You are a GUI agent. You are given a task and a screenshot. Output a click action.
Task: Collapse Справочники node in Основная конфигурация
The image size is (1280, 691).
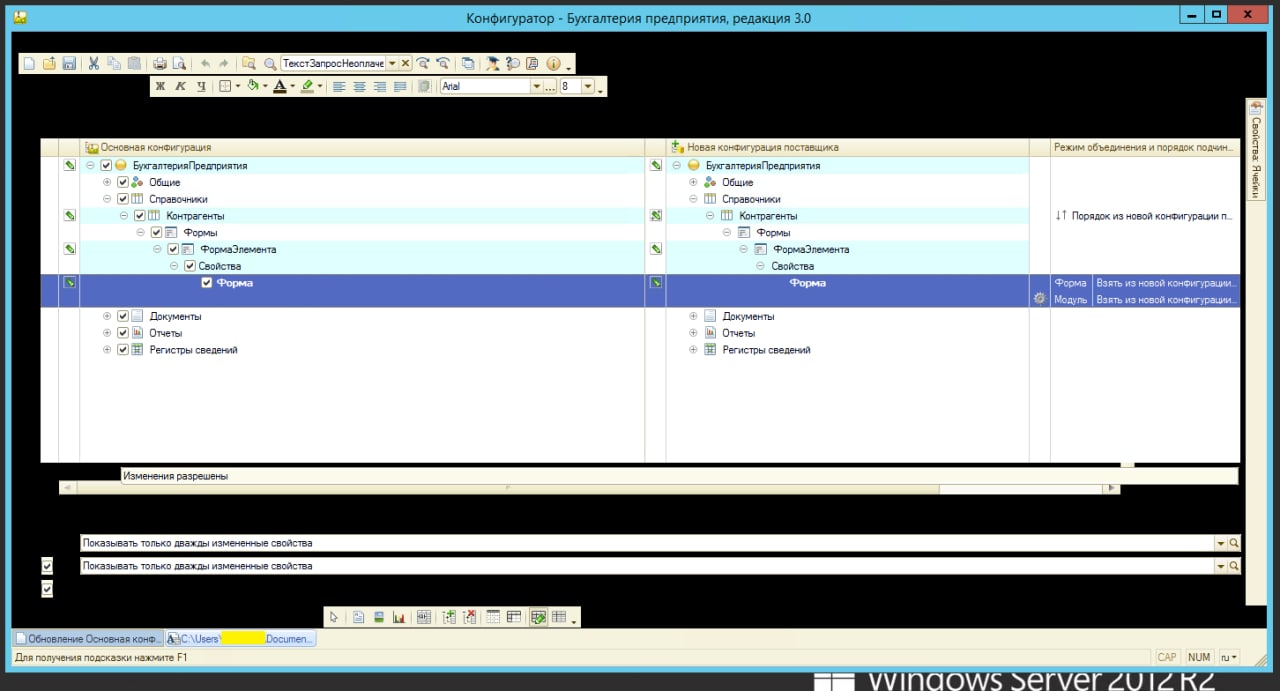[x=107, y=199]
